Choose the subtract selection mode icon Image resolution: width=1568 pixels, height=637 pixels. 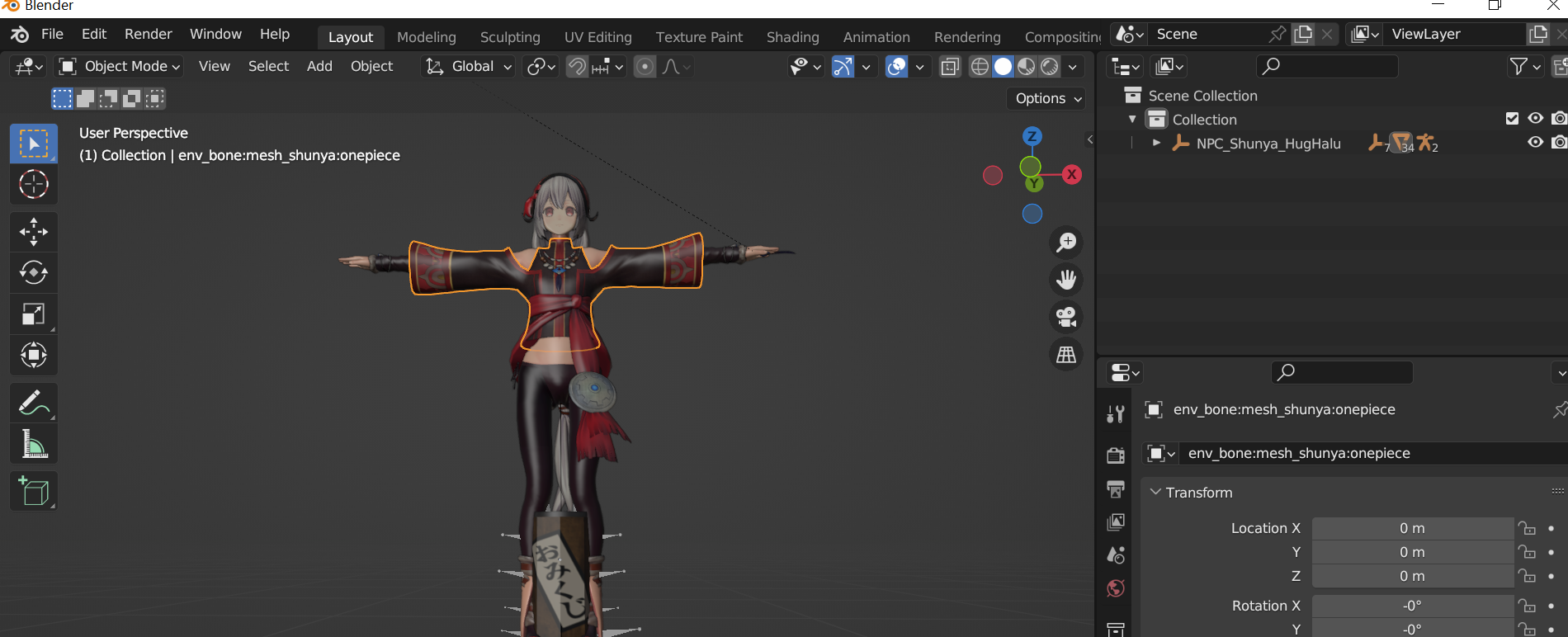pyautogui.click(x=108, y=99)
